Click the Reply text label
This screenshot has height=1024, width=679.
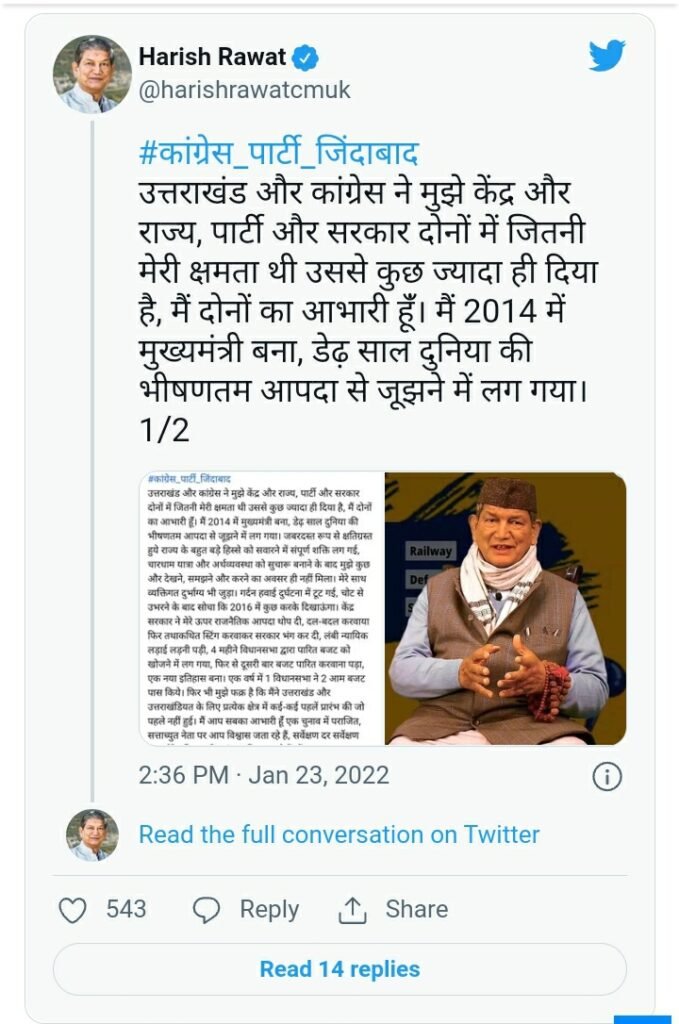point(269,910)
